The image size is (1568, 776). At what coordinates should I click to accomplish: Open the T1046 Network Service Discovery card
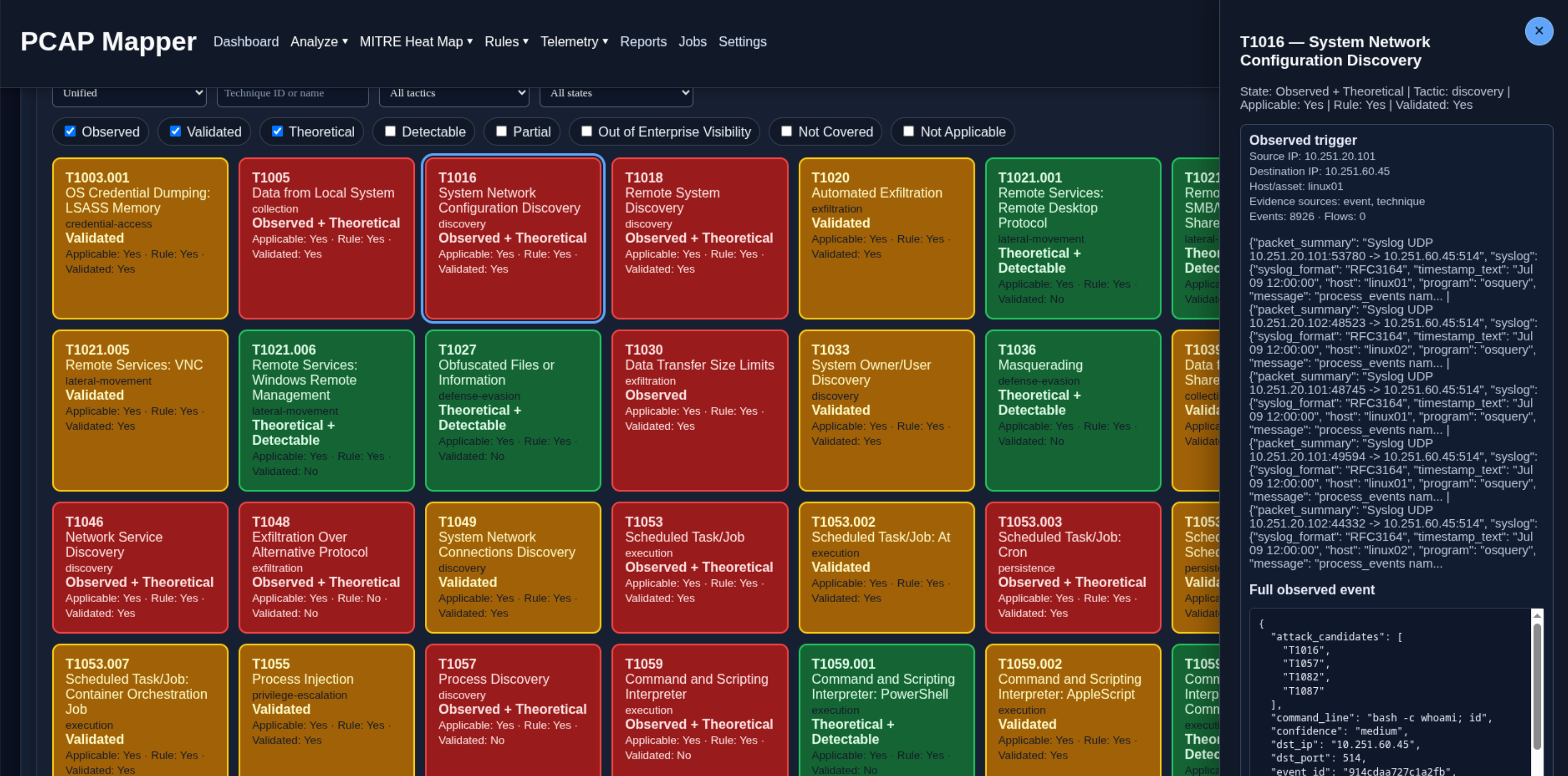click(140, 567)
